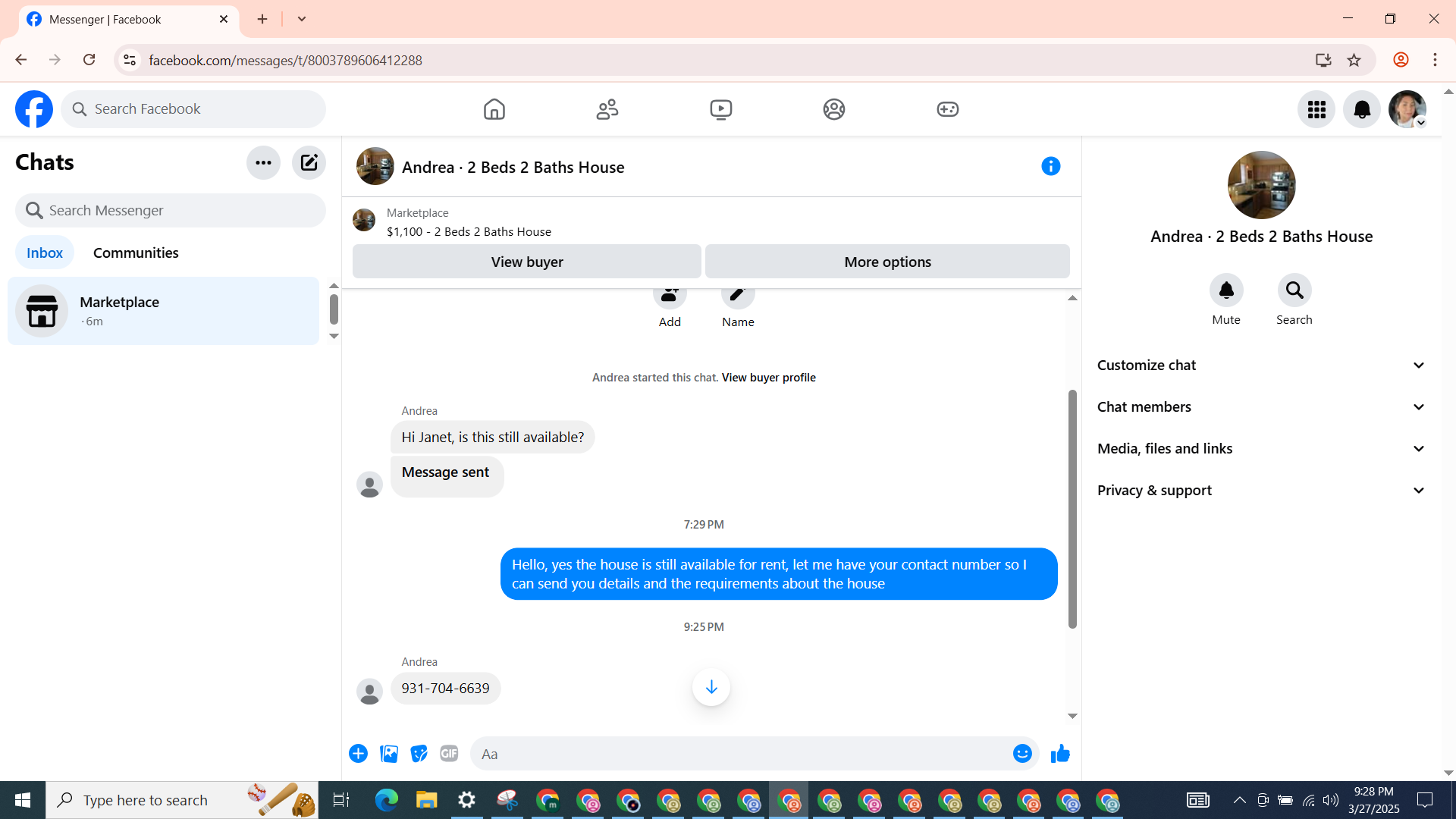1456x819 pixels.
Task: Select the 'Hi Janet, is this still available?' message
Action: [493, 438]
